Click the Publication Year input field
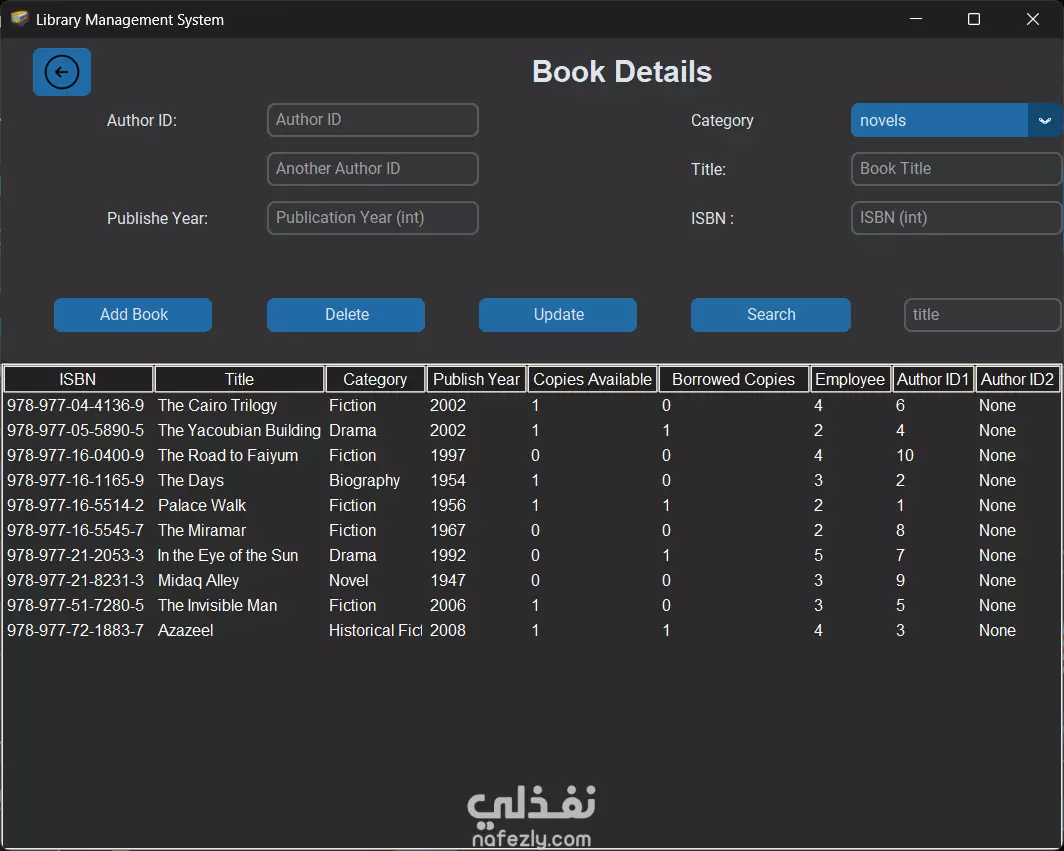Viewport: 1064px width, 851px height. point(373,218)
